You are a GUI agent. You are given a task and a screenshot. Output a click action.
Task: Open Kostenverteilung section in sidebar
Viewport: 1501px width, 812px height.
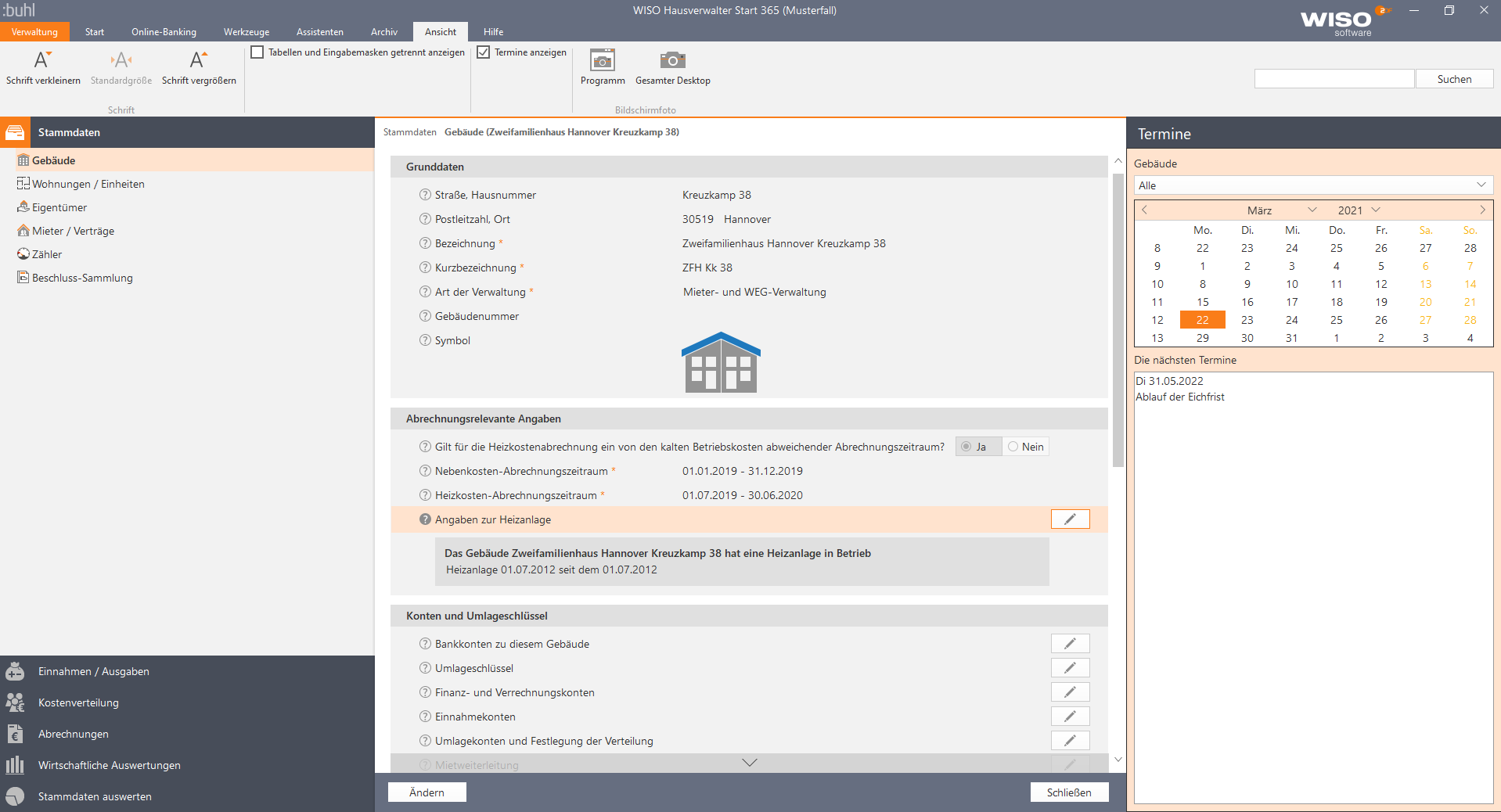(x=78, y=702)
